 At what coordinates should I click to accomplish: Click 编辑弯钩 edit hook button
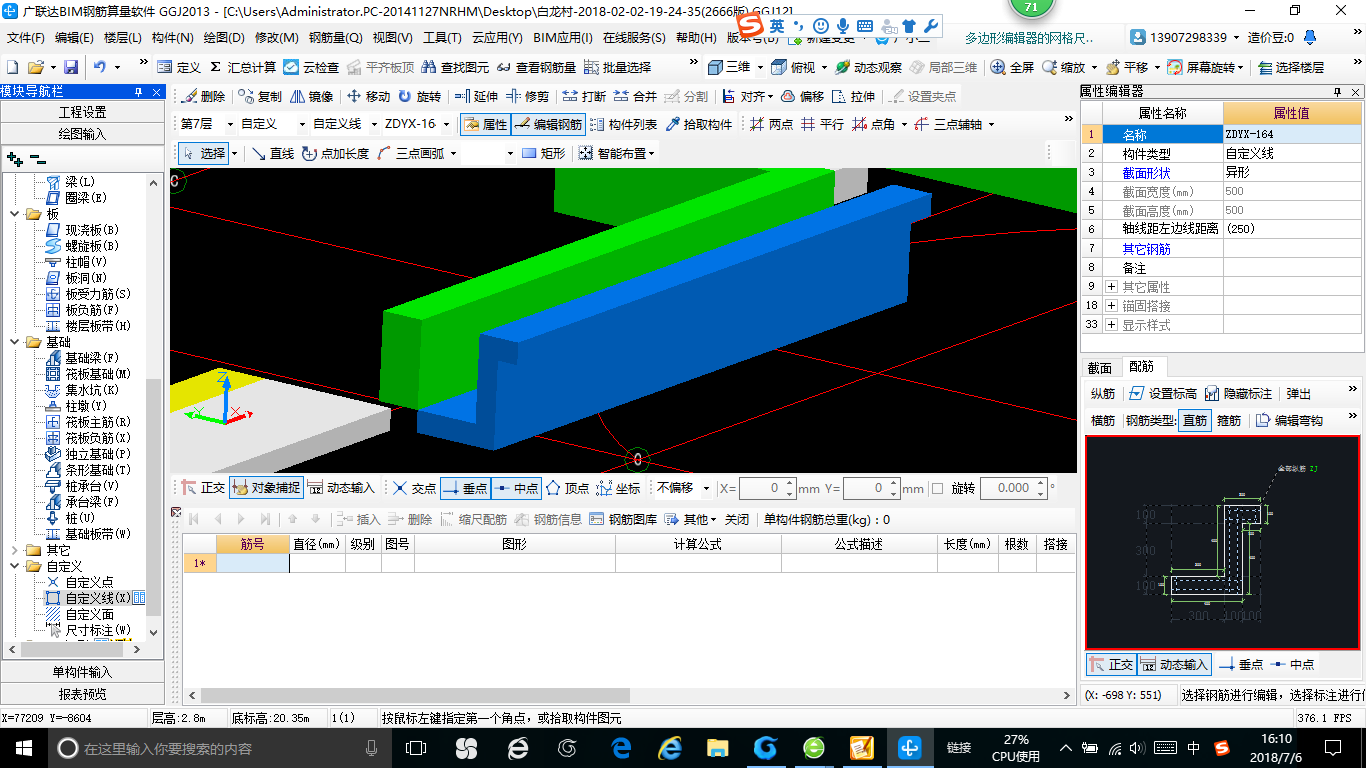click(x=1290, y=421)
